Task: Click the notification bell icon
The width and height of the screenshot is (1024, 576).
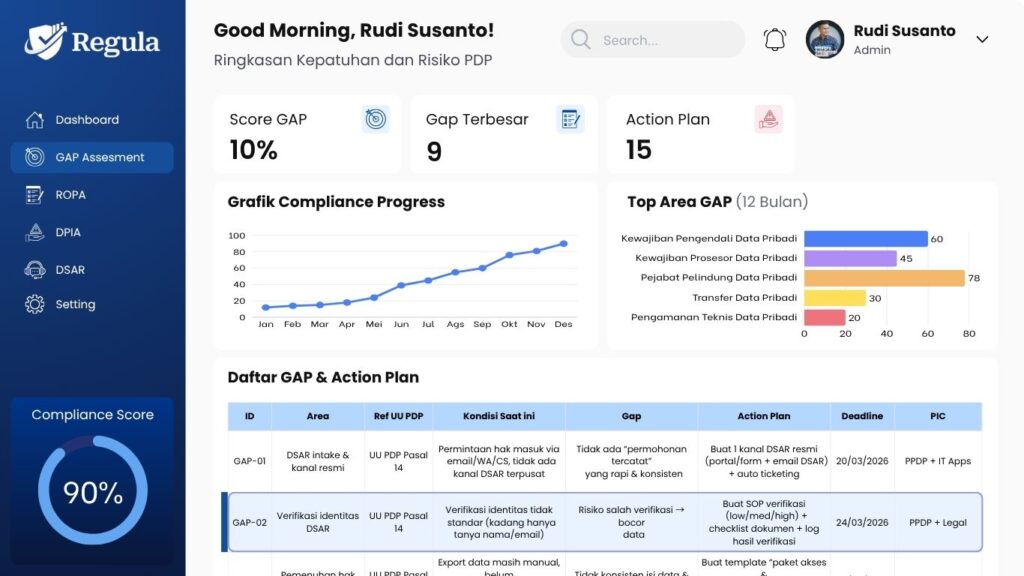Action: (775, 40)
